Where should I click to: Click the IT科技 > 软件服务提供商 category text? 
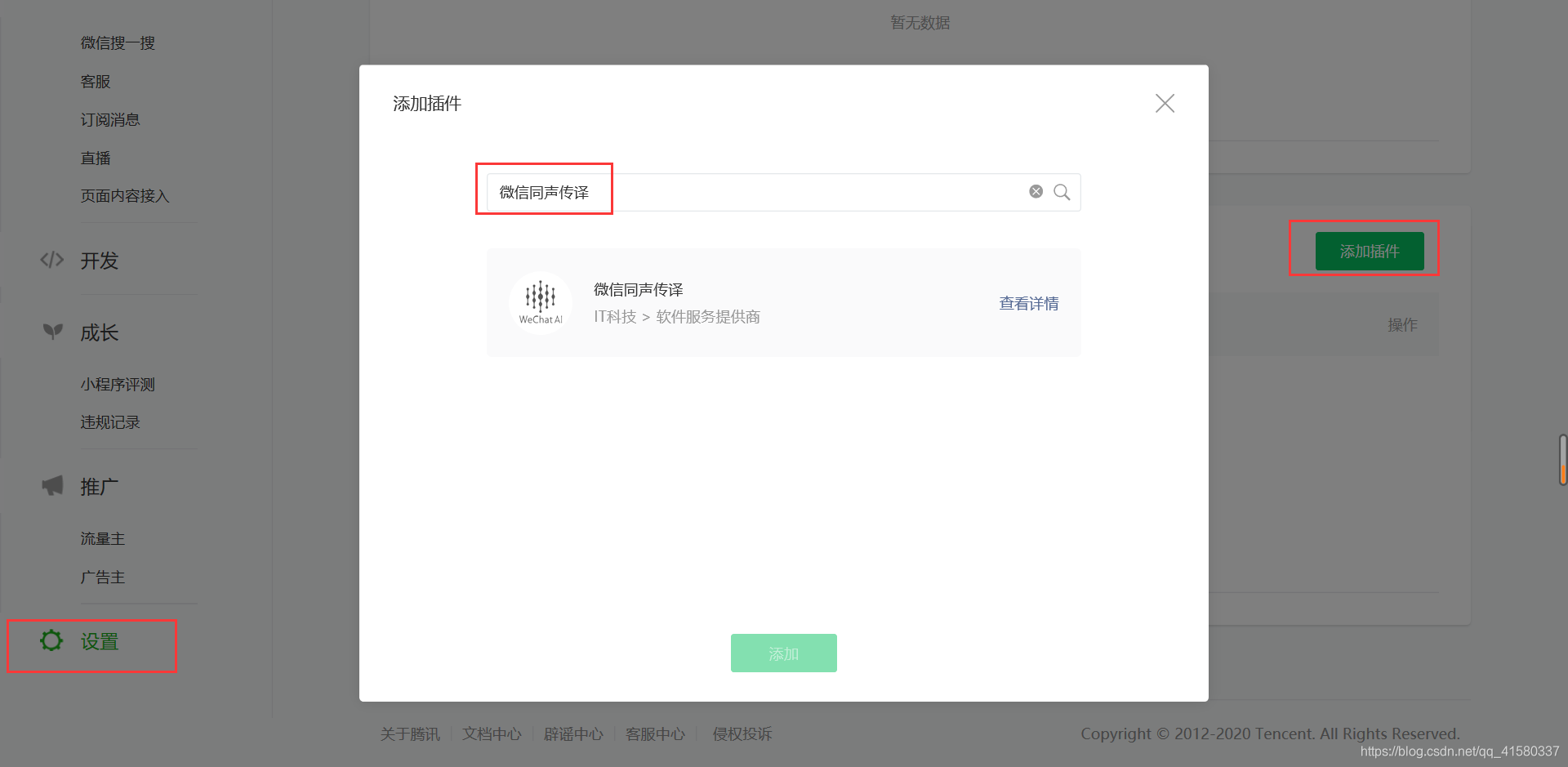point(677,317)
